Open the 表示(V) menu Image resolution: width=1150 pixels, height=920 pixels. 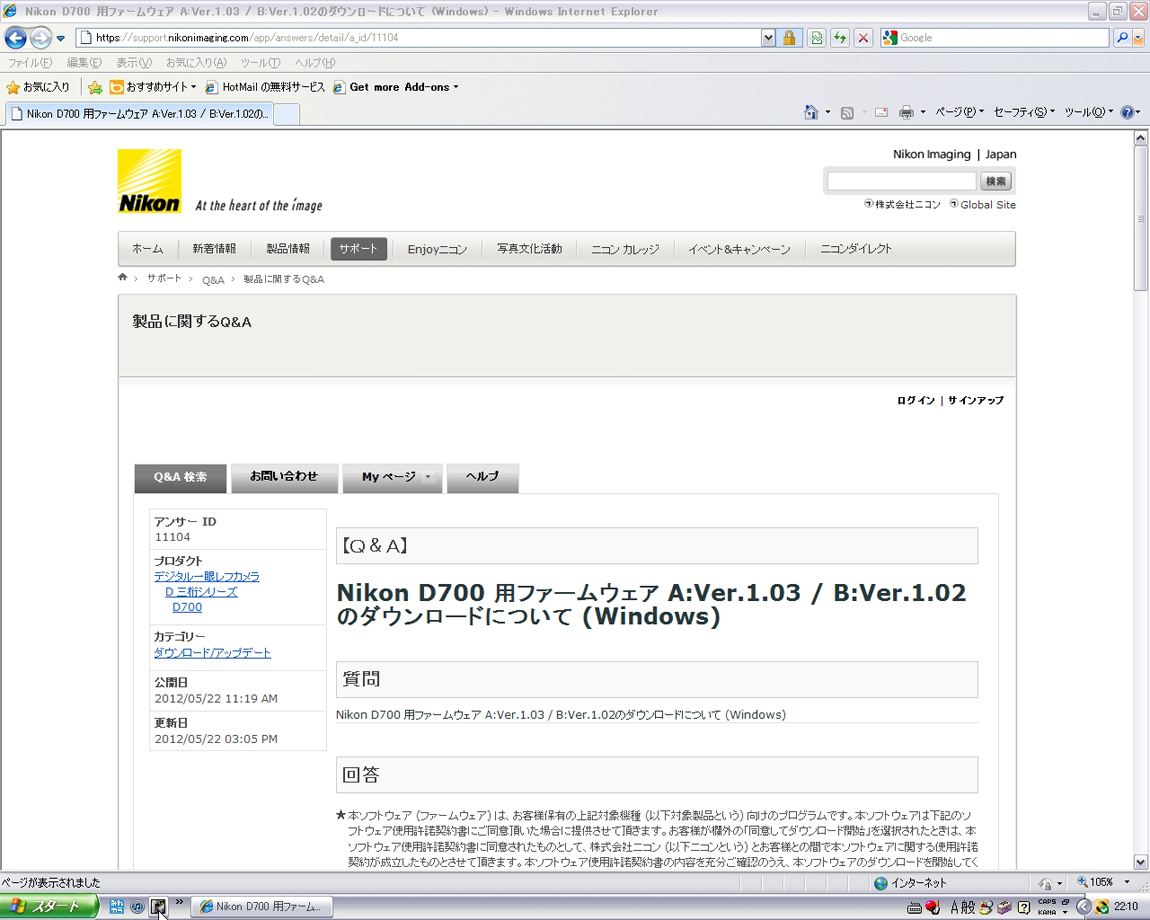point(133,63)
